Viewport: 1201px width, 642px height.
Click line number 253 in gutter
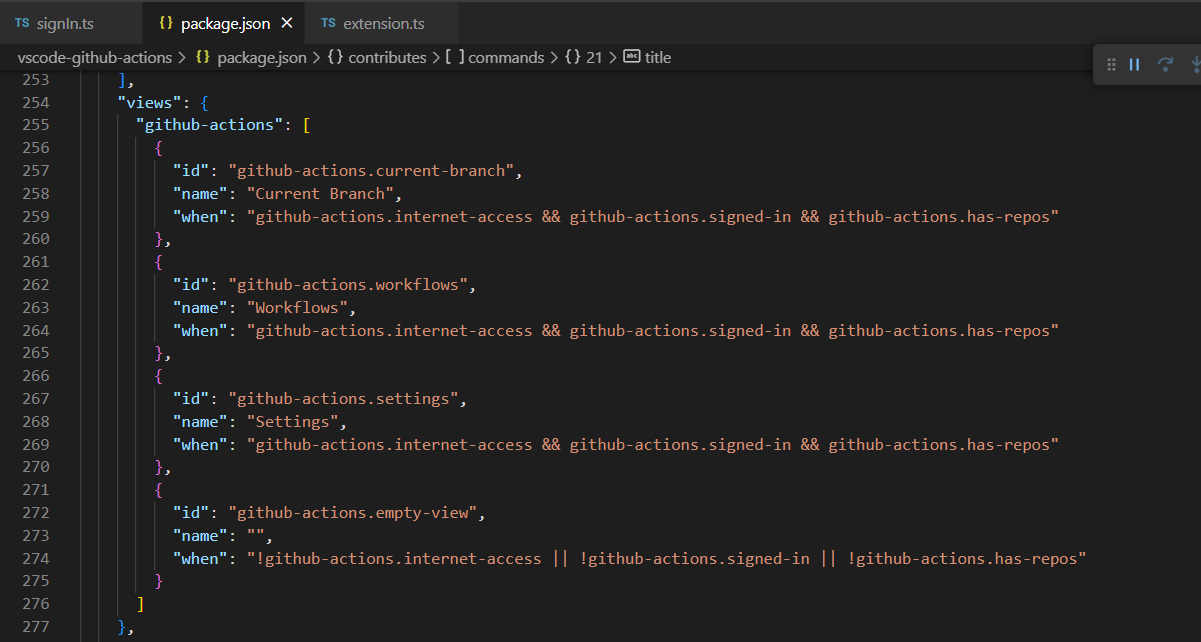[35, 80]
